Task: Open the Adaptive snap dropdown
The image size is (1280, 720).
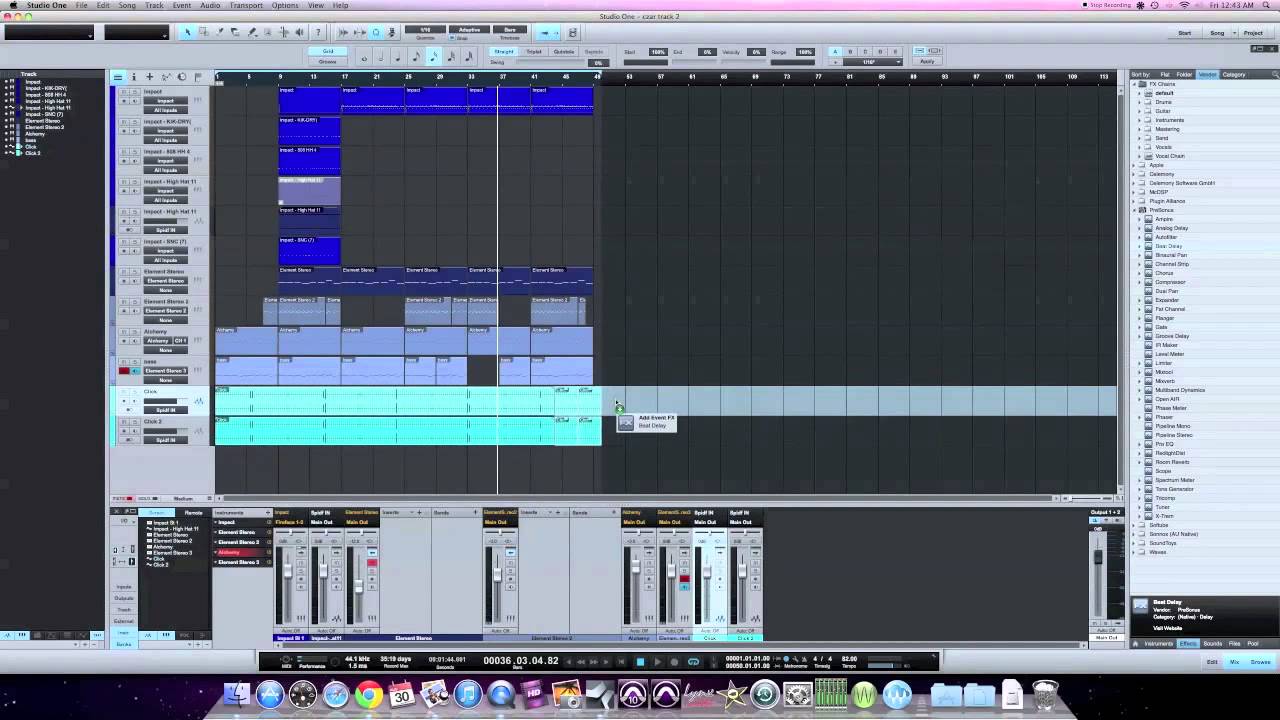Action: coord(468,30)
